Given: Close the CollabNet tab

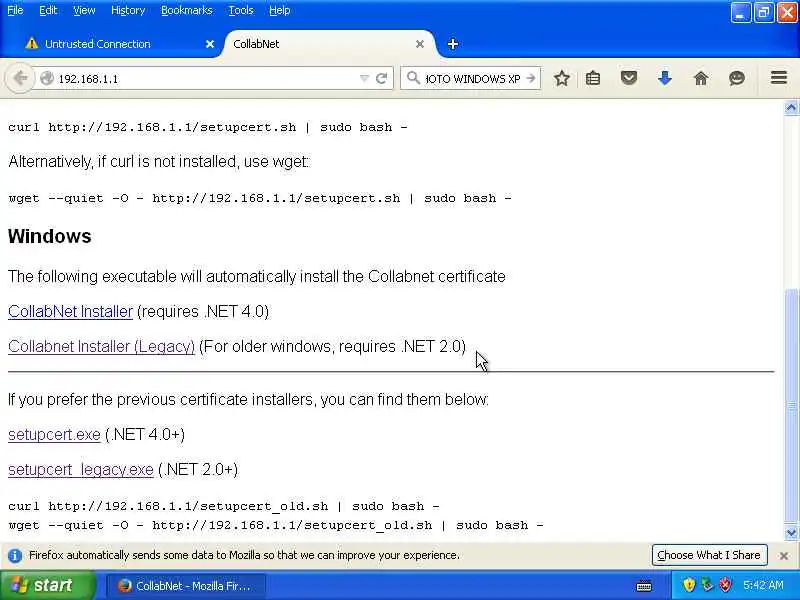Looking at the screenshot, I should tap(420, 44).
